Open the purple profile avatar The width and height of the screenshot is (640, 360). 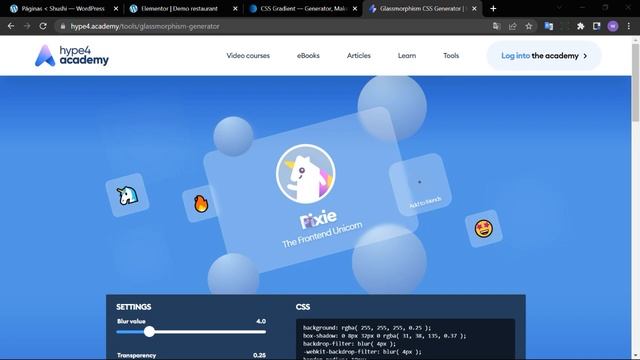tap(613, 26)
